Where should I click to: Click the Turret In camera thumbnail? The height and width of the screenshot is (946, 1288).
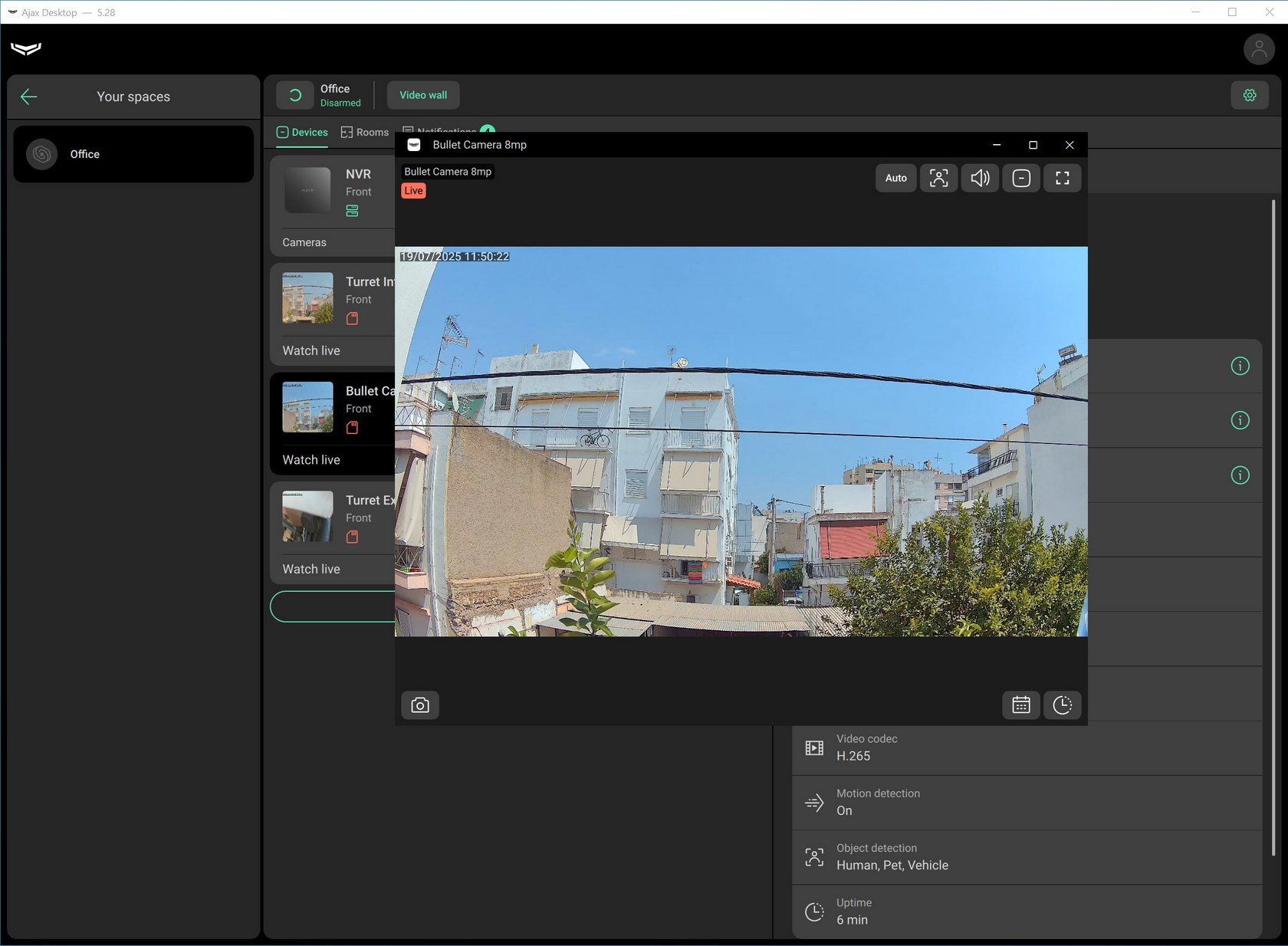click(x=307, y=297)
